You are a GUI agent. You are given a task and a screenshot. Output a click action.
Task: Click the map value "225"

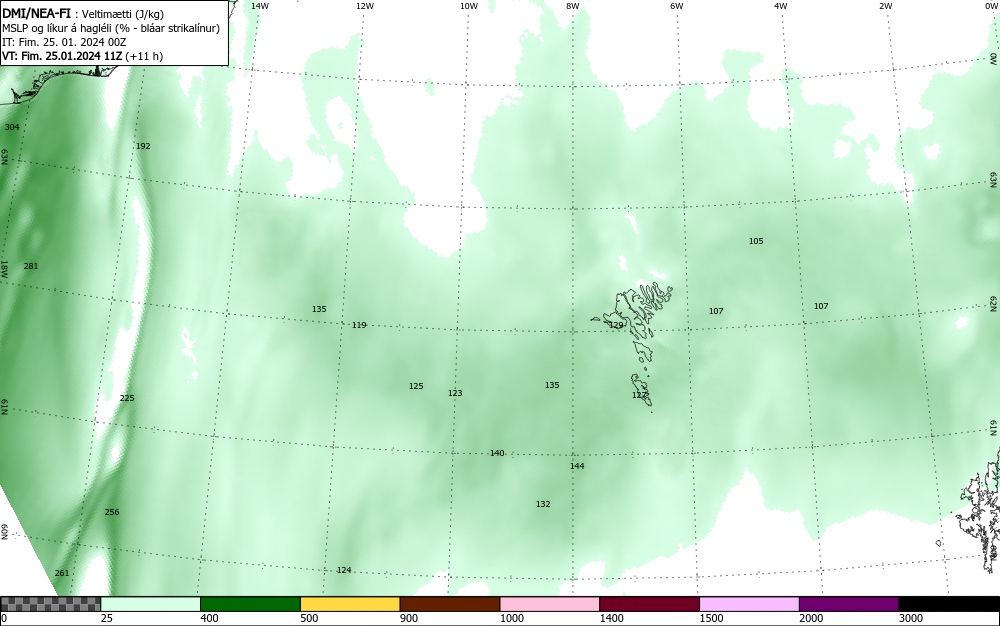tap(127, 398)
